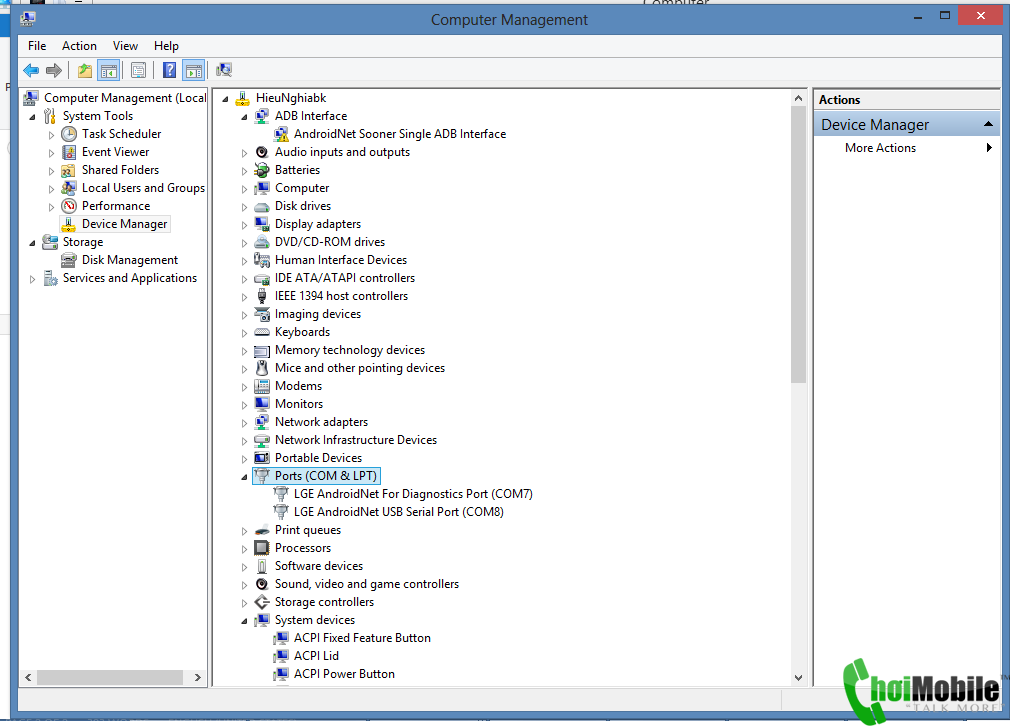
Task: Select Computer Management (Local) root
Action: click(x=125, y=98)
